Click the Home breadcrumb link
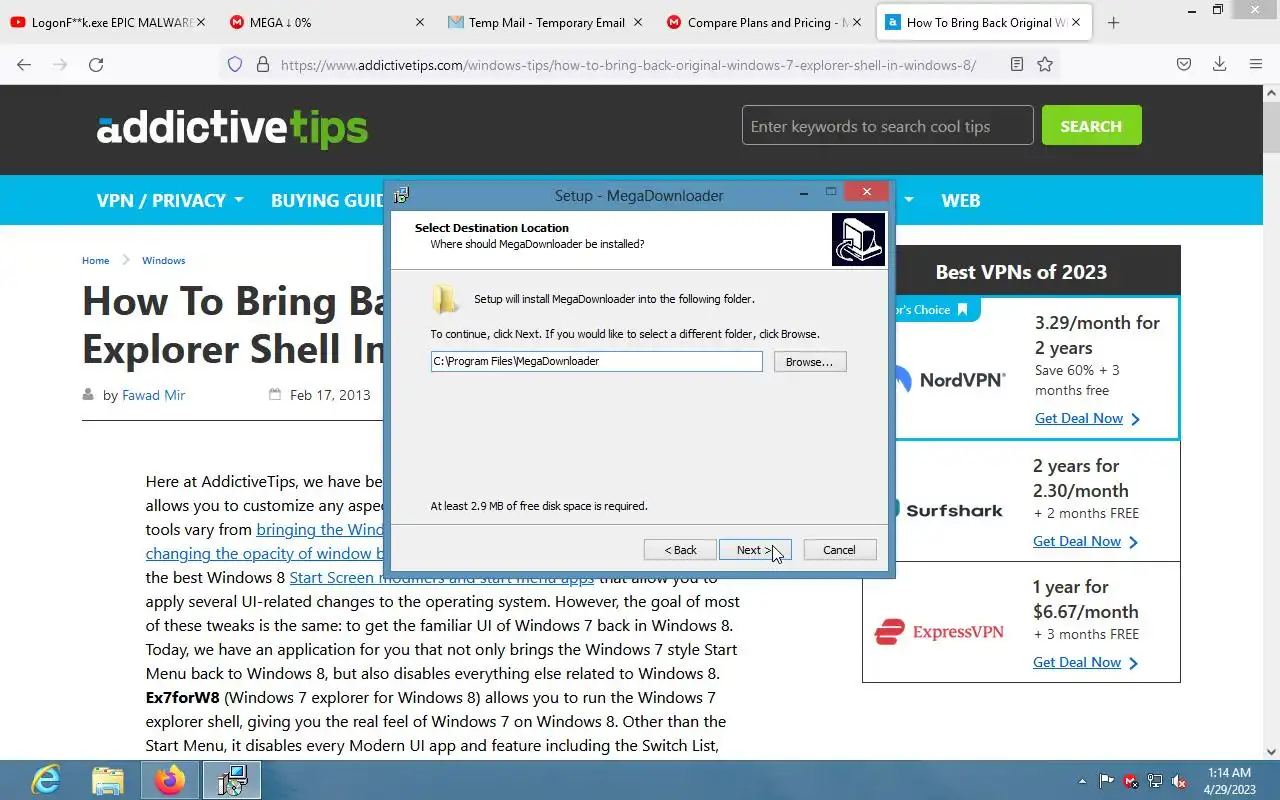This screenshot has width=1280, height=800. click(95, 260)
